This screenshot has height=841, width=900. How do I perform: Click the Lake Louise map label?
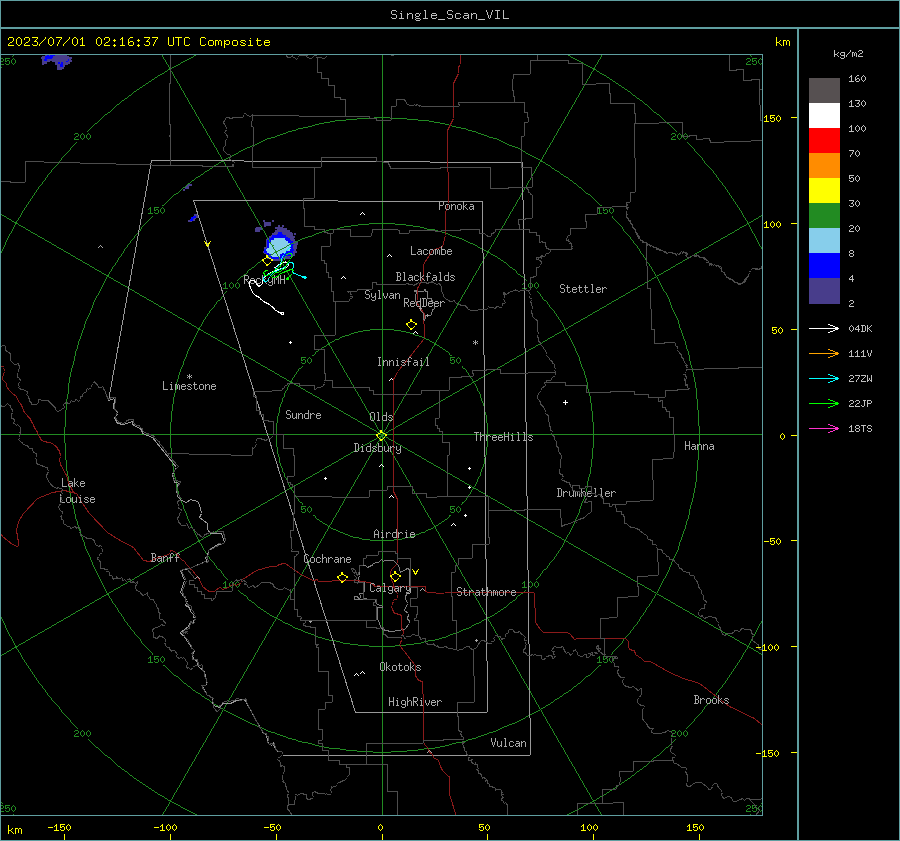(77, 491)
